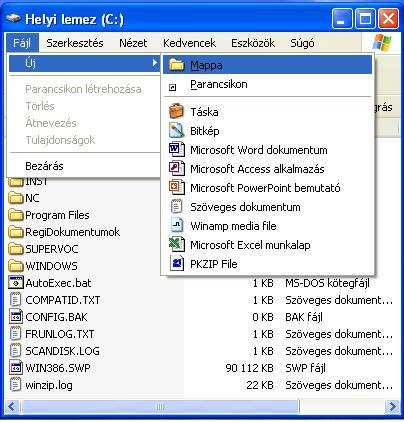
Task: Click the Parancsikon shortcut icon in submenu
Action: pos(172,88)
